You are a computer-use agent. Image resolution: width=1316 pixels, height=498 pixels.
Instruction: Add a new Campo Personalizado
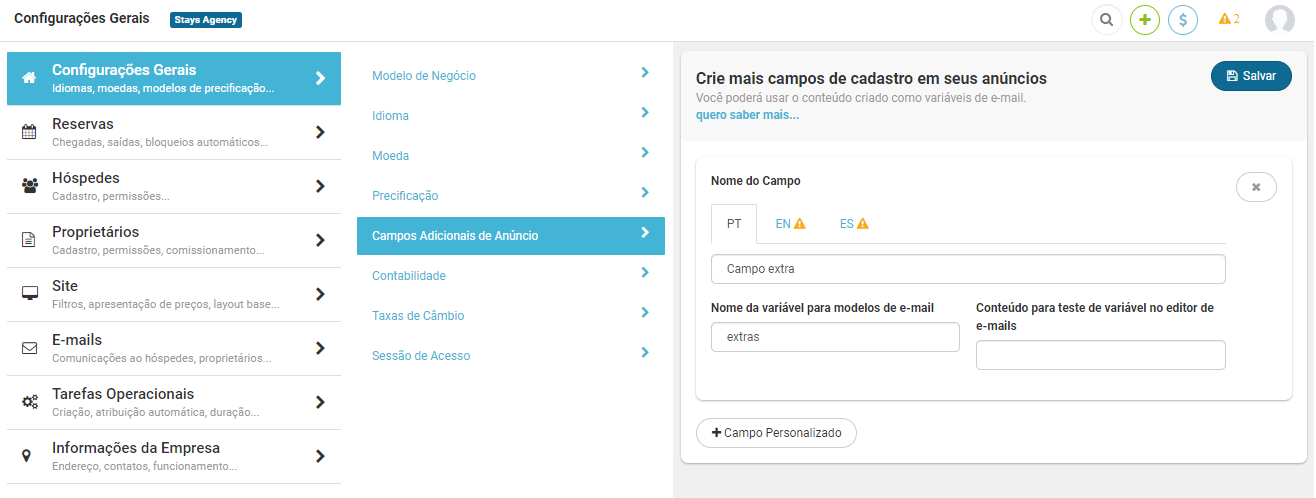776,433
